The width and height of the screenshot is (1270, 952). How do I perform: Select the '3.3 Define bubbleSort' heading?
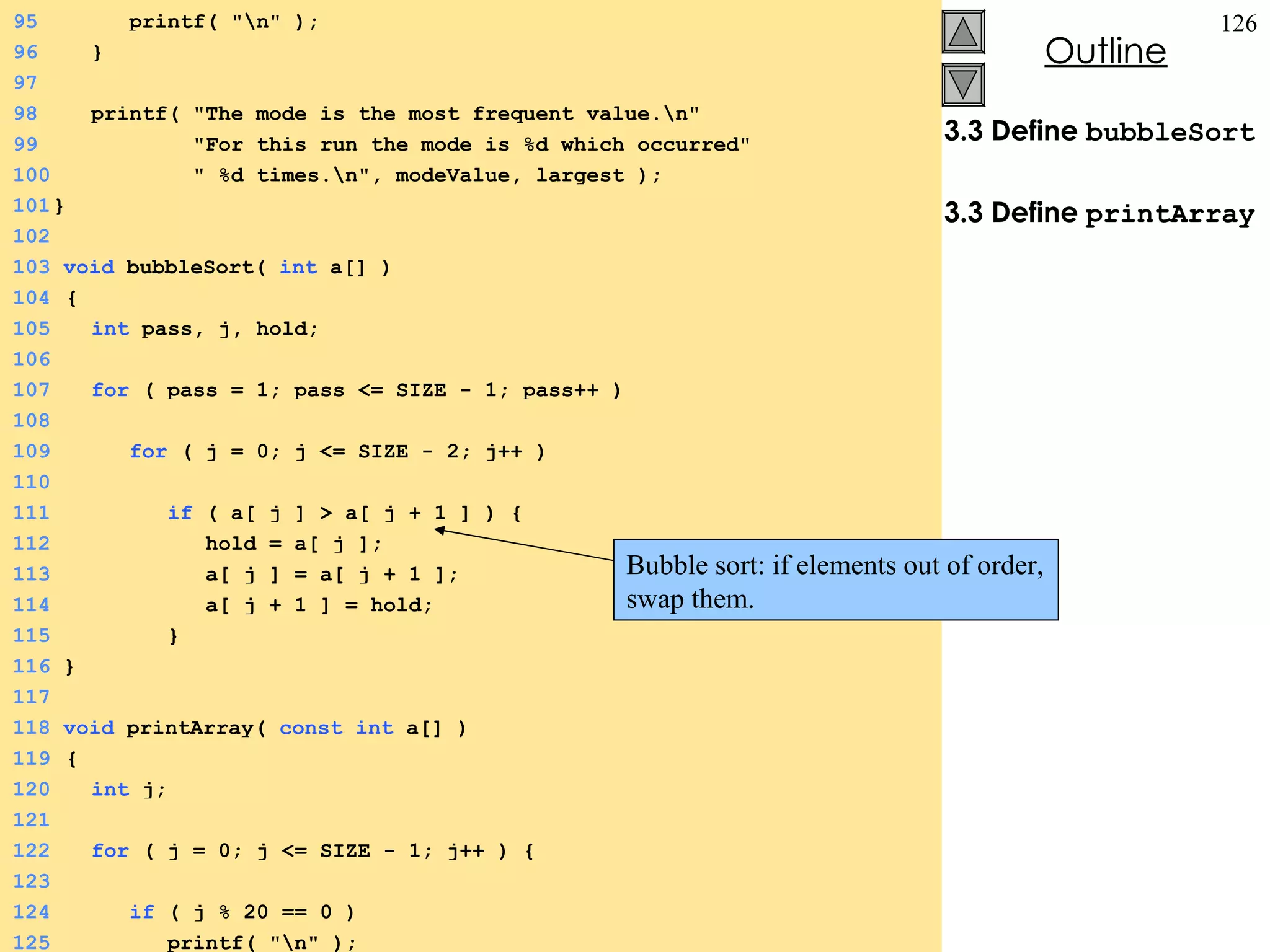(1099, 131)
